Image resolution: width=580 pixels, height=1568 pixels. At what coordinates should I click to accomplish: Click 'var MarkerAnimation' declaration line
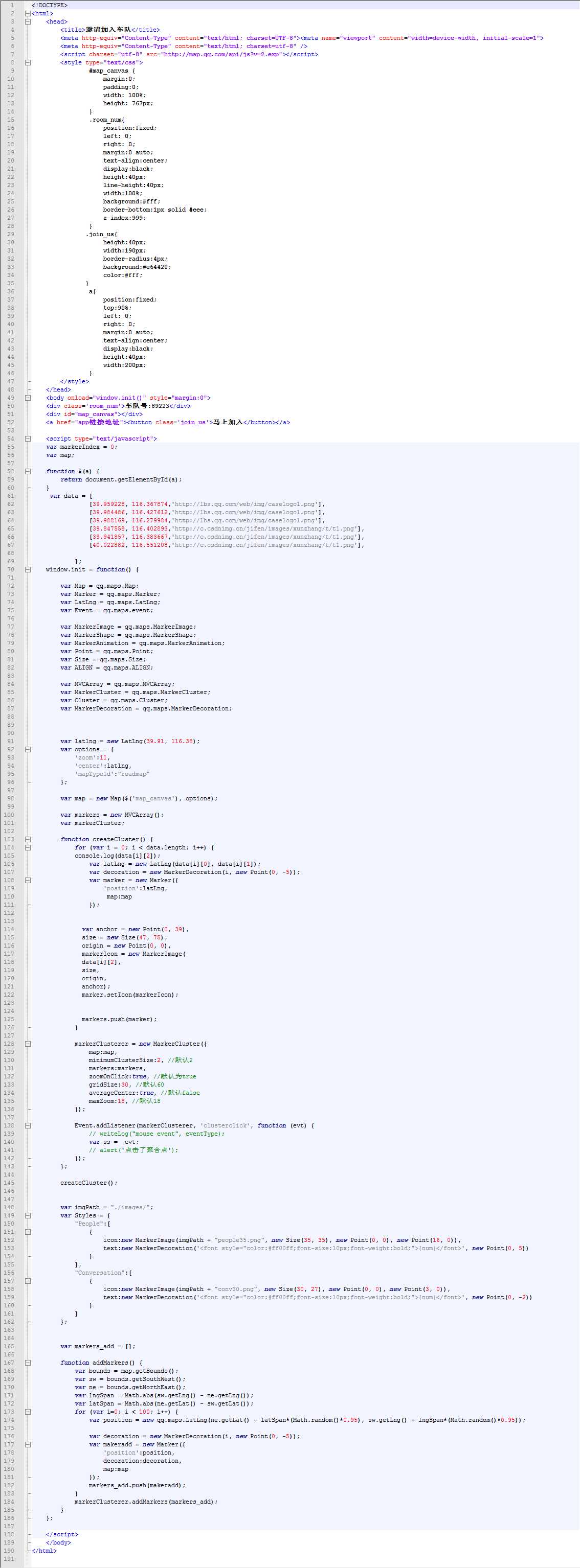click(x=143, y=643)
